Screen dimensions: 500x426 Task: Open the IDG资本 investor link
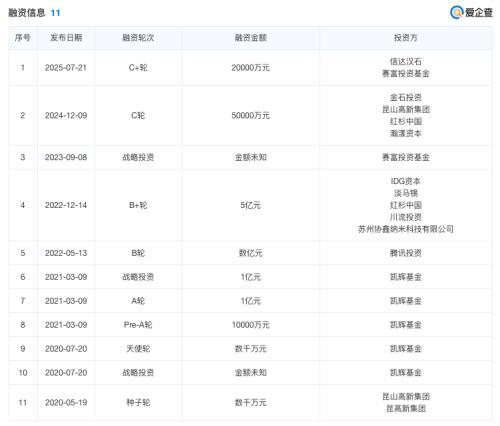coord(406,181)
